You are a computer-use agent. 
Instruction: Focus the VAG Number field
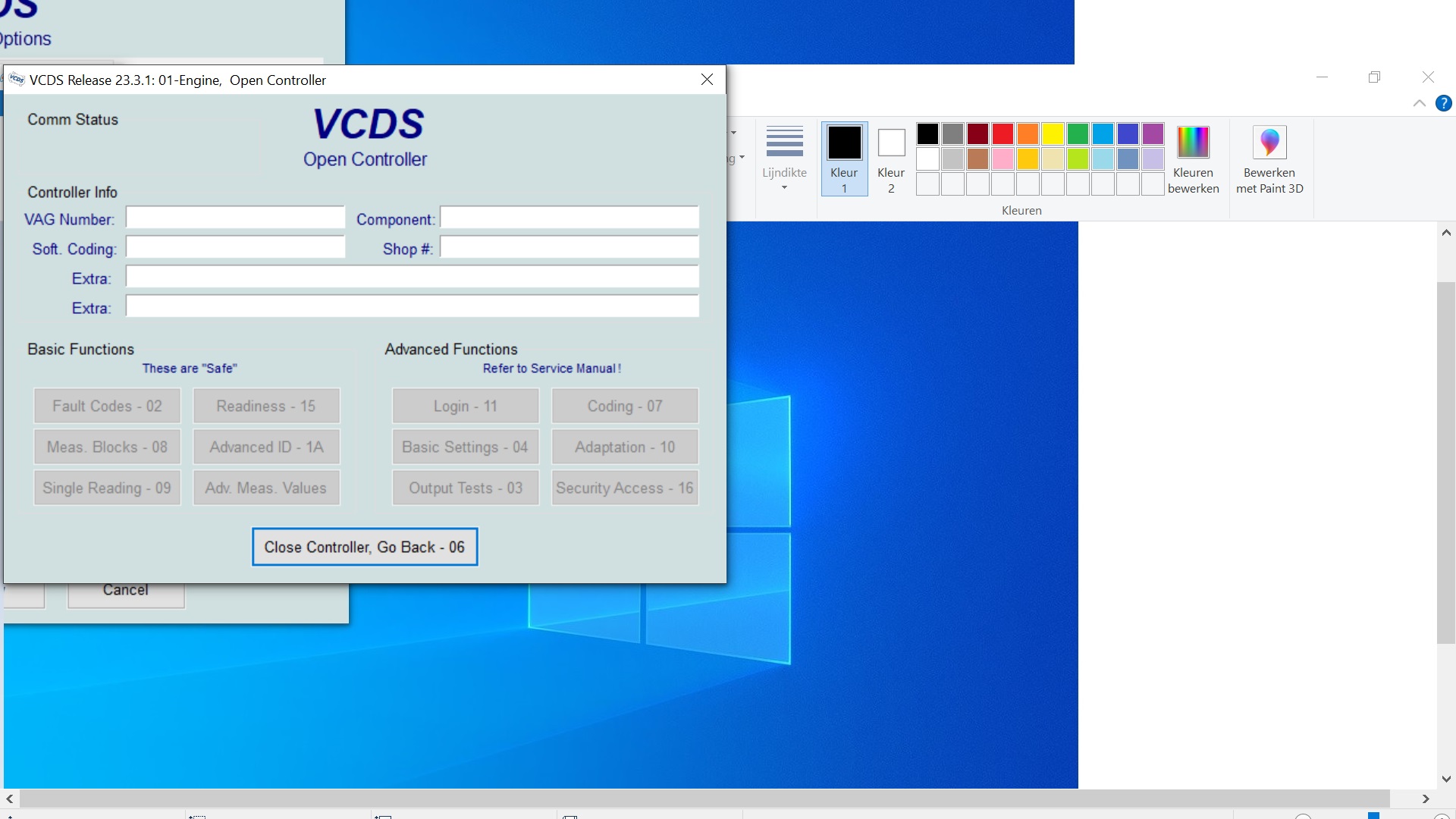(x=235, y=218)
